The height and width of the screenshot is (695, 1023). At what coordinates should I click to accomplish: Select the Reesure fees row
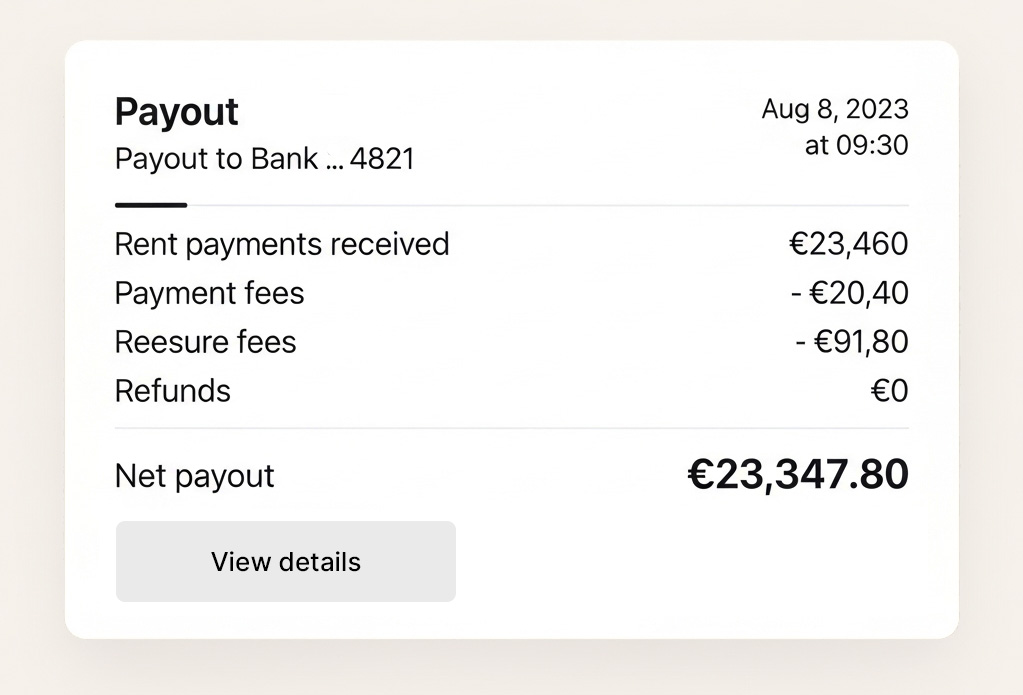[x=205, y=342]
